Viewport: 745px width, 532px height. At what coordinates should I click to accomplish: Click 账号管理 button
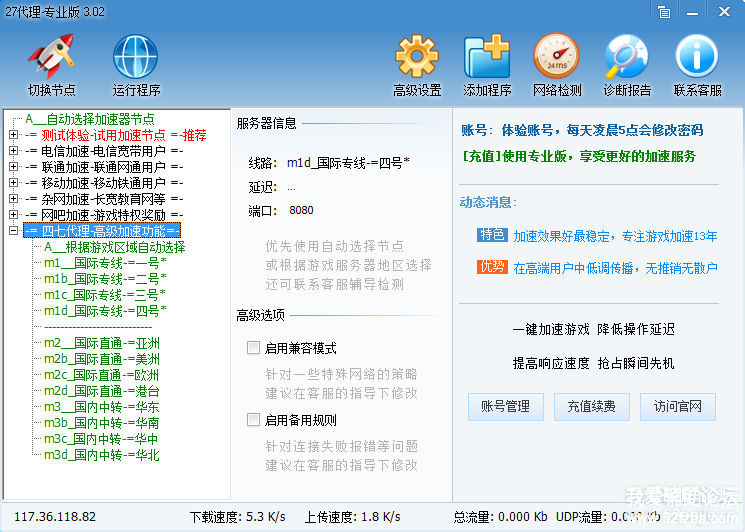click(506, 407)
